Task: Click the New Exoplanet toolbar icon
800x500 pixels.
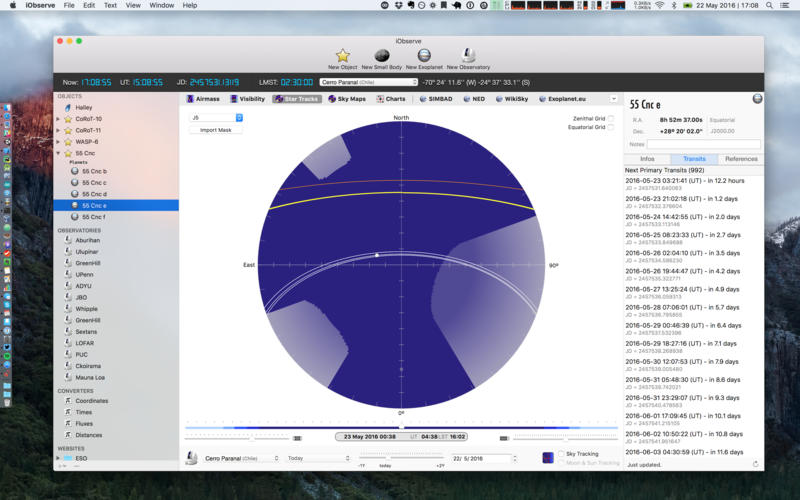Action: click(423, 56)
